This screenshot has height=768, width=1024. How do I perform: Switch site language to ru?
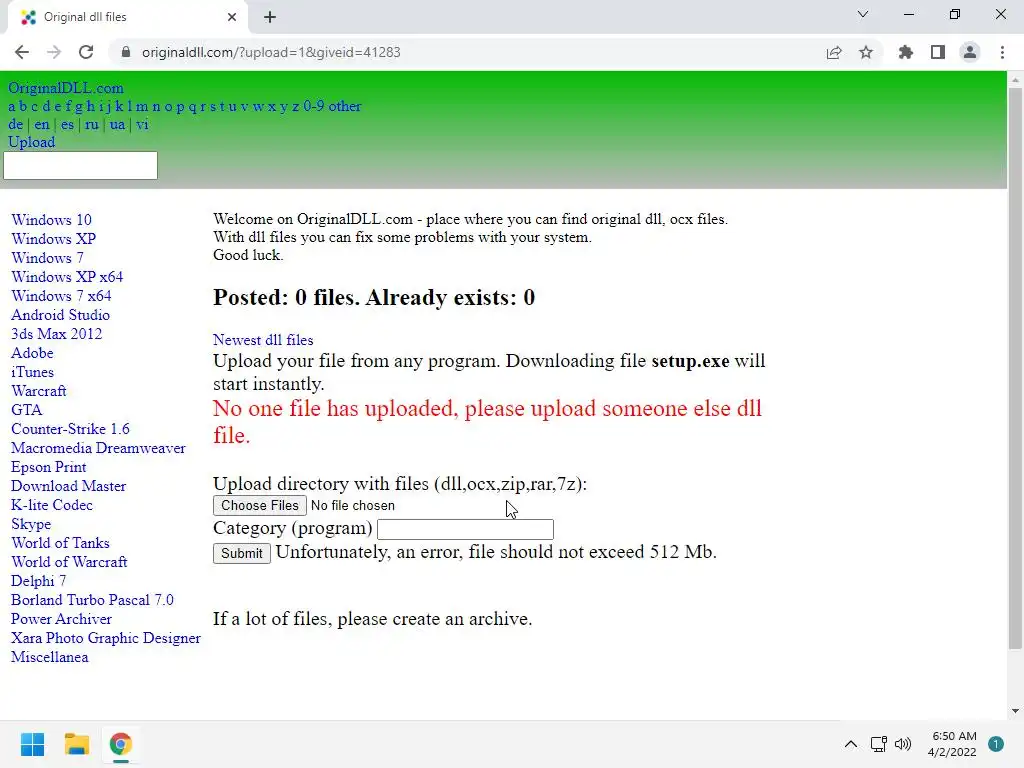pos(91,124)
